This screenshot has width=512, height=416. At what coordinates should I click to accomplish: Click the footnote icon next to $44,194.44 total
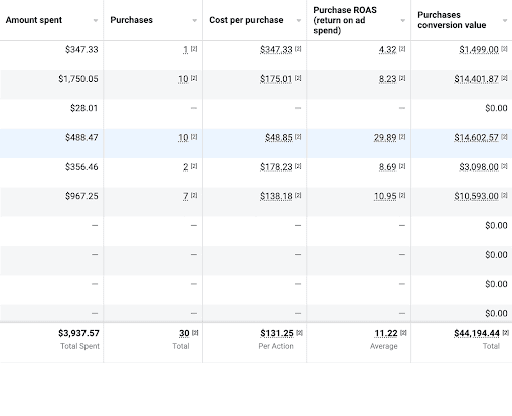[x=506, y=333]
